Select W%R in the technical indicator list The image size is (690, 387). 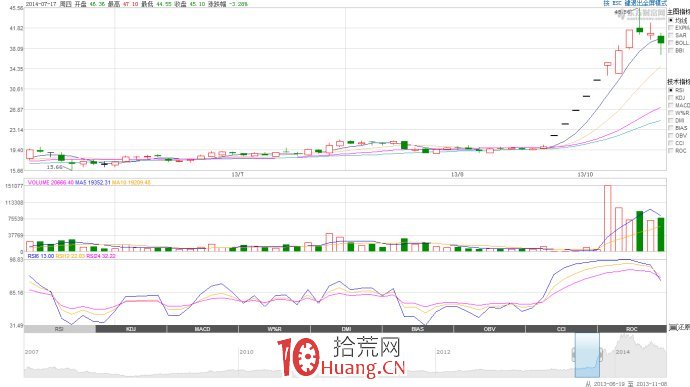(671, 113)
